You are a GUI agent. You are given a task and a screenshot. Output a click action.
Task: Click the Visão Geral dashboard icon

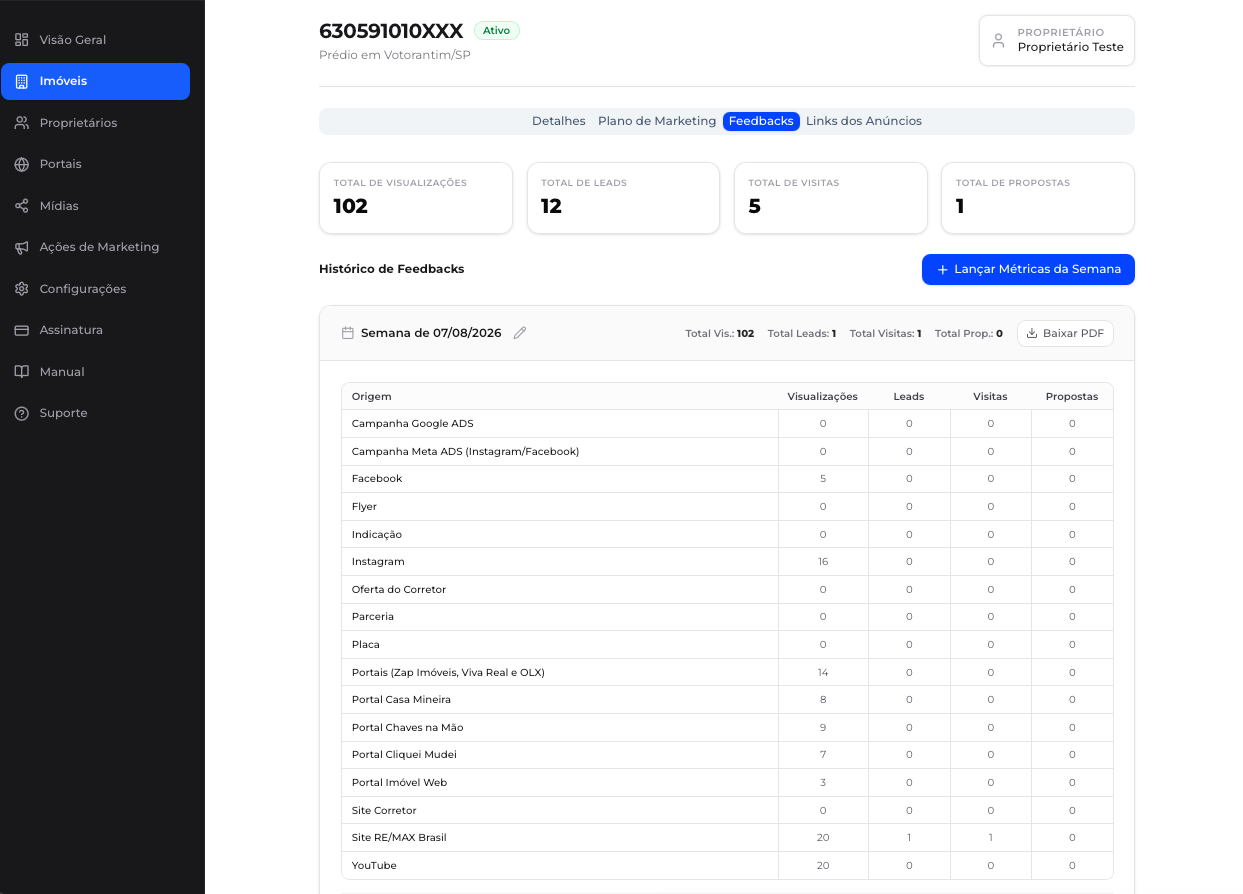21,40
